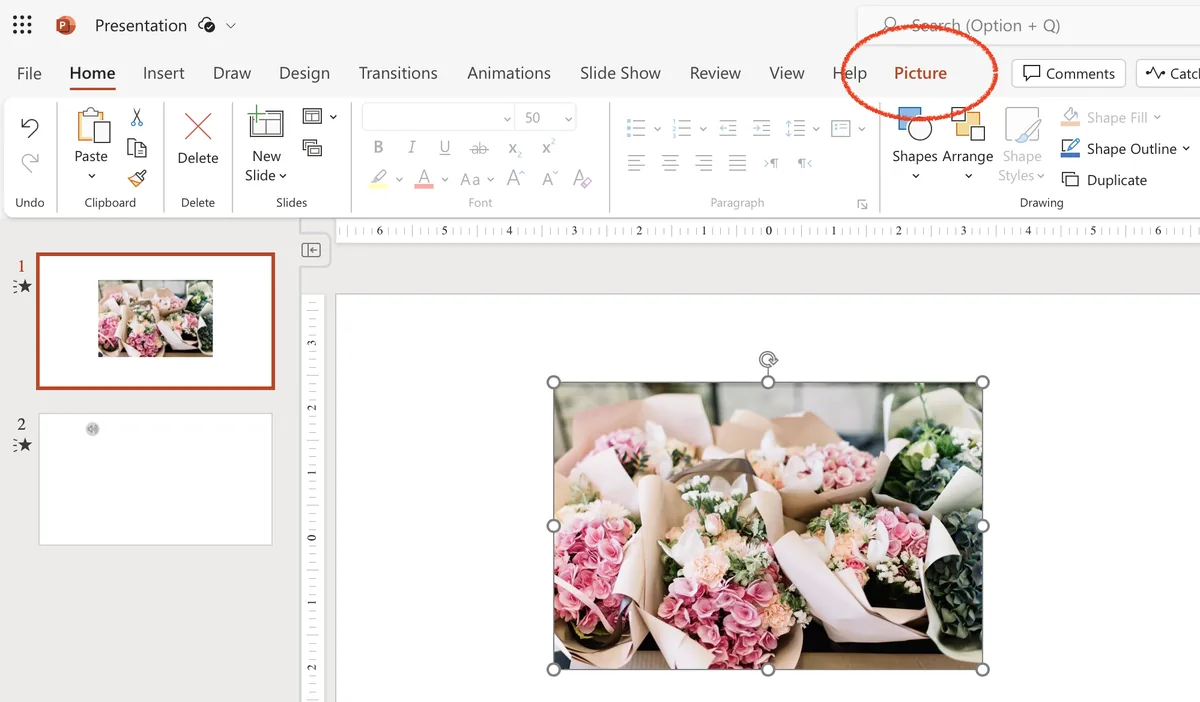
Task: Toggle Superscript formatting
Action: click(x=548, y=147)
